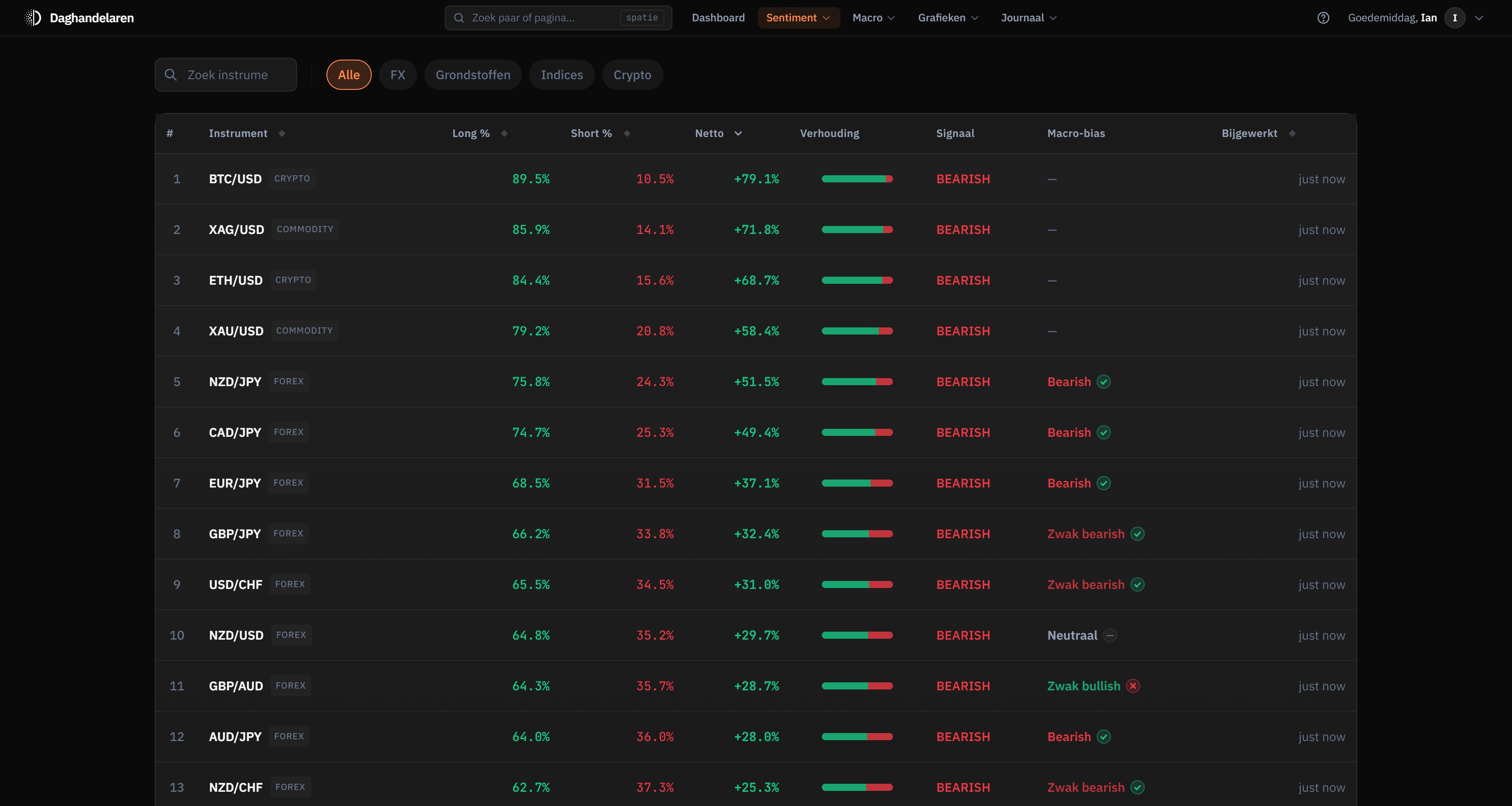The image size is (1512, 806).
Task: Click the neutral dash icon in NZD/USD row
Action: 1110,635
